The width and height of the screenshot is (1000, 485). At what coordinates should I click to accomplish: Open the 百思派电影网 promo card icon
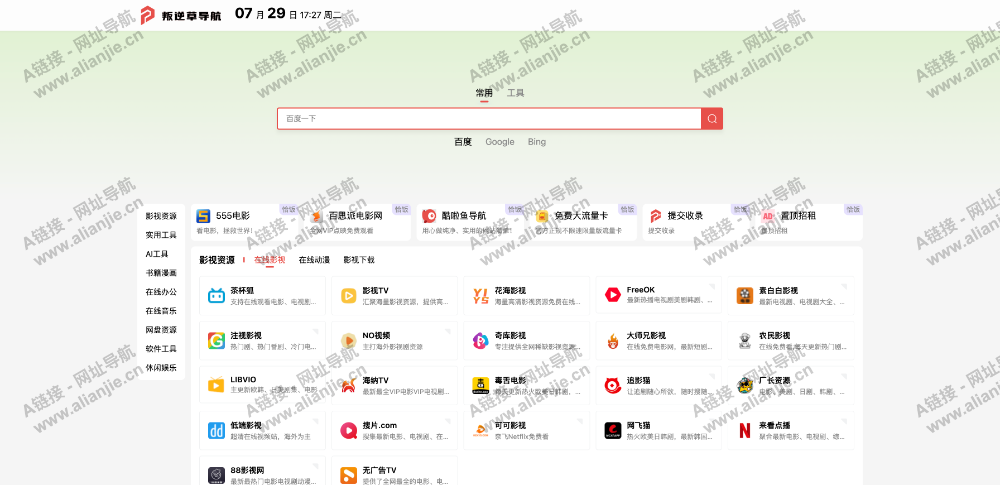[316, 216]
